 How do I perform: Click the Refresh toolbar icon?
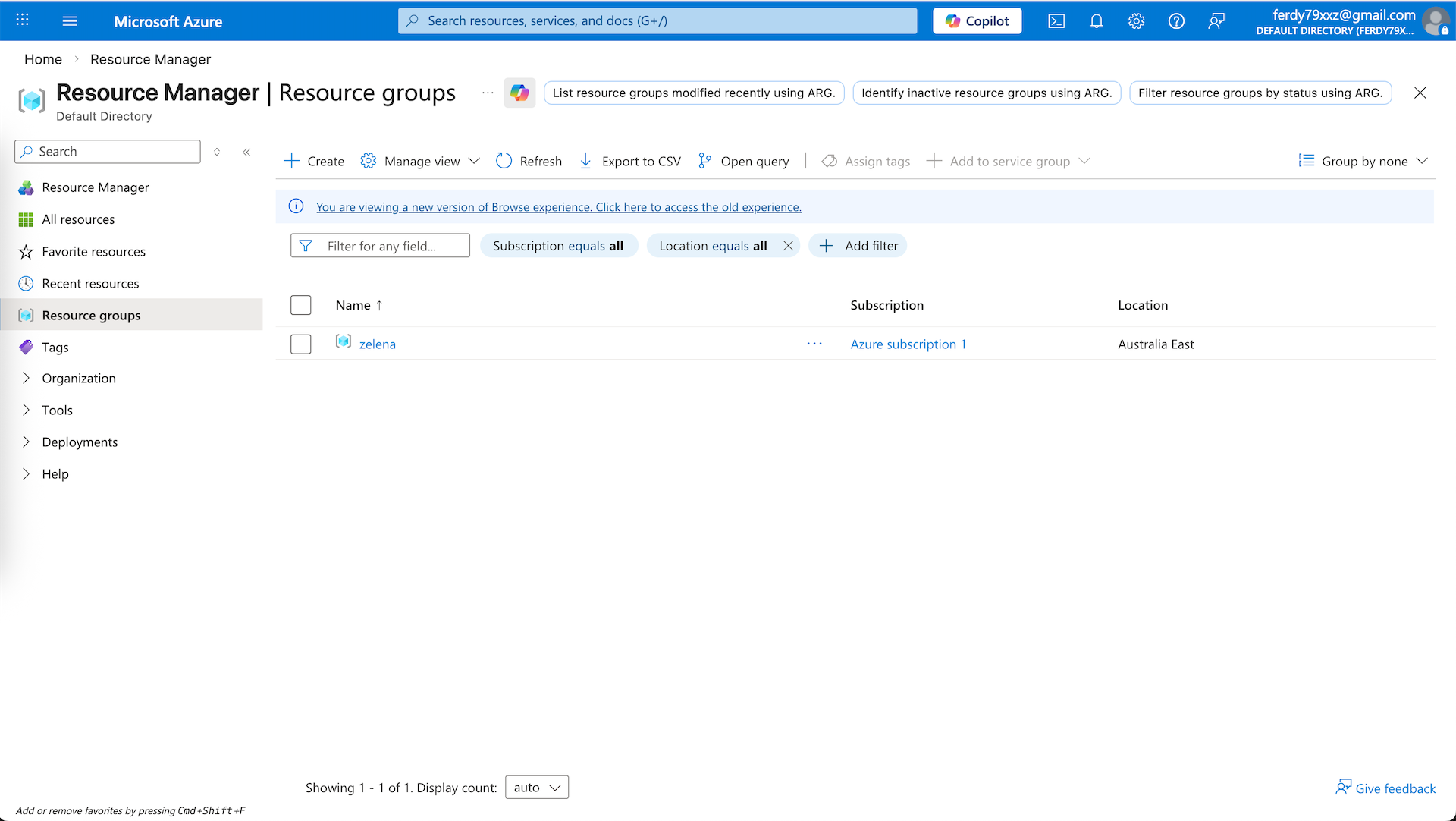(x=504, y=161)
